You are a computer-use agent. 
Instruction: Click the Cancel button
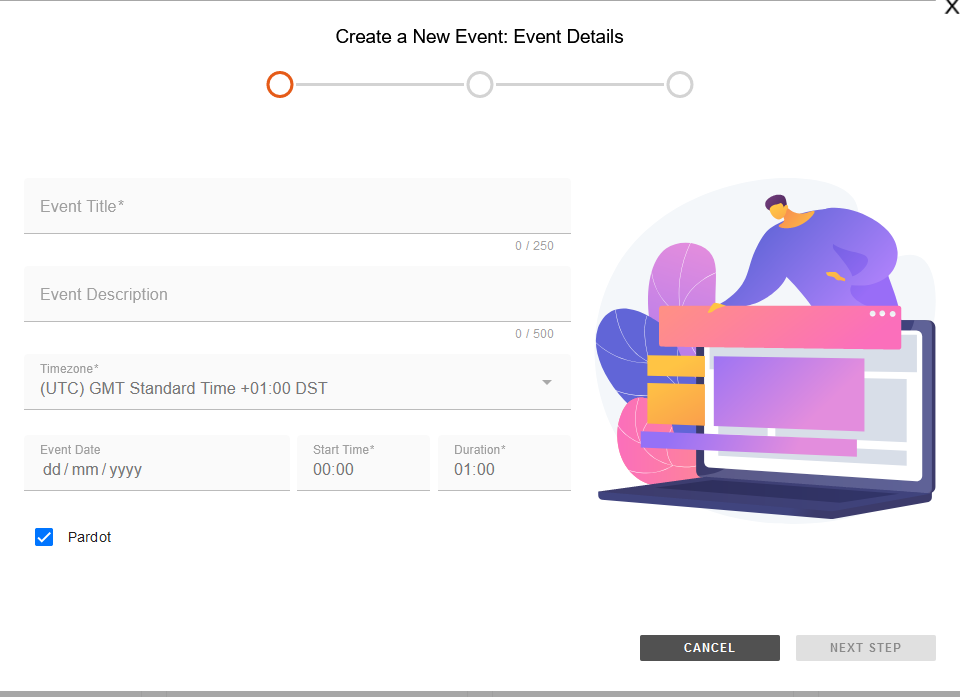click(710, 648)
